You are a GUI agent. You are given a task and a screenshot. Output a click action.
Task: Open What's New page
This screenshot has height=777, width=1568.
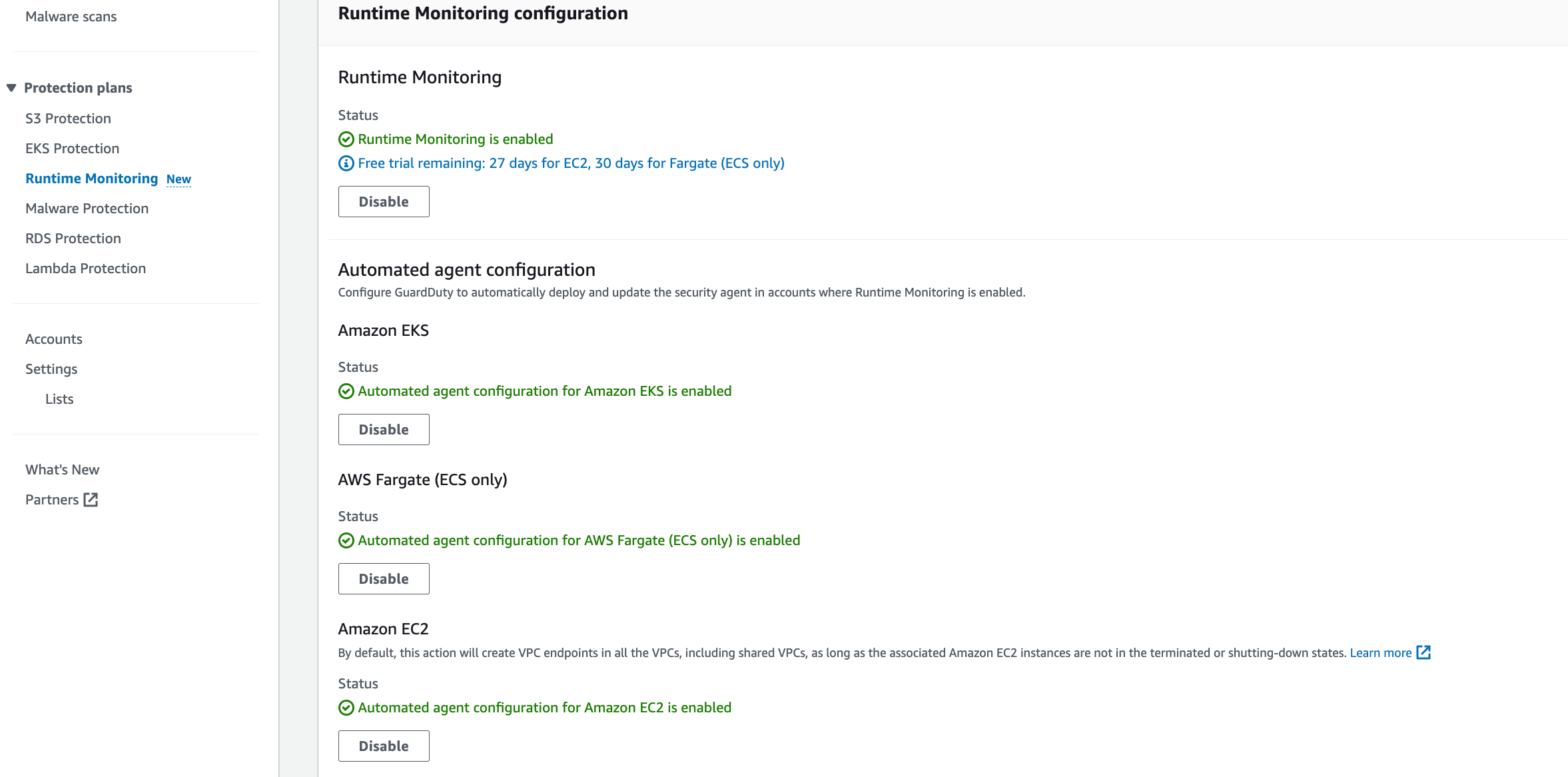click(x=62, y=470)
